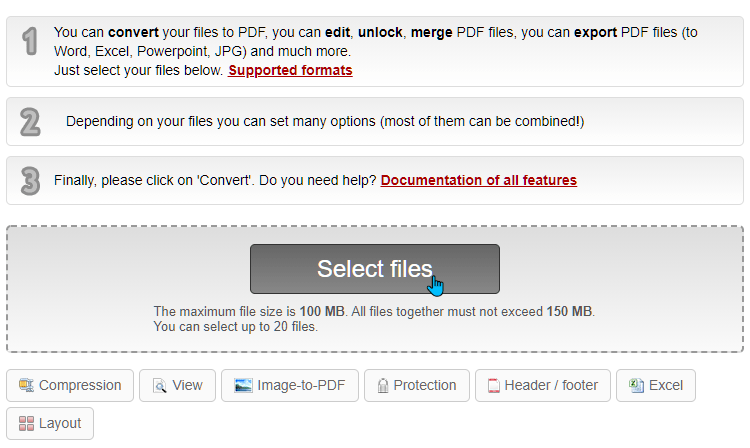Open the Compression options tab label

coord(80,386)
